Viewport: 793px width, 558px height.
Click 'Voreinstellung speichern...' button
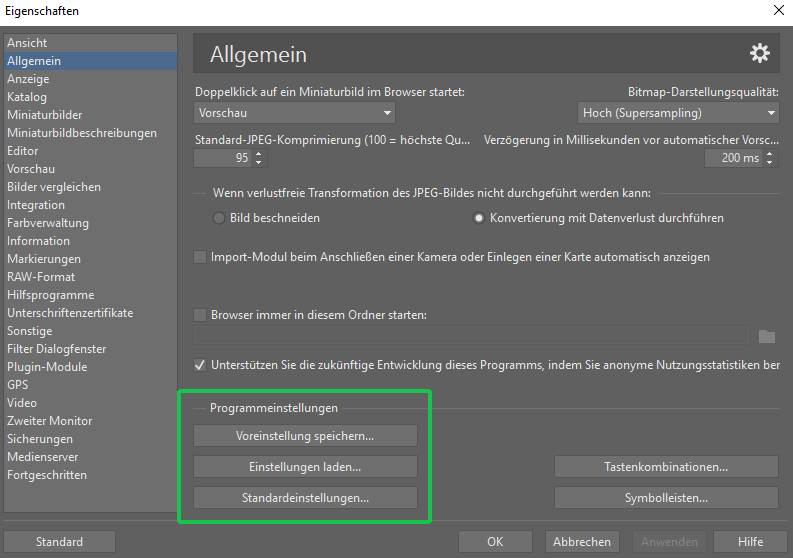(305, 436)
